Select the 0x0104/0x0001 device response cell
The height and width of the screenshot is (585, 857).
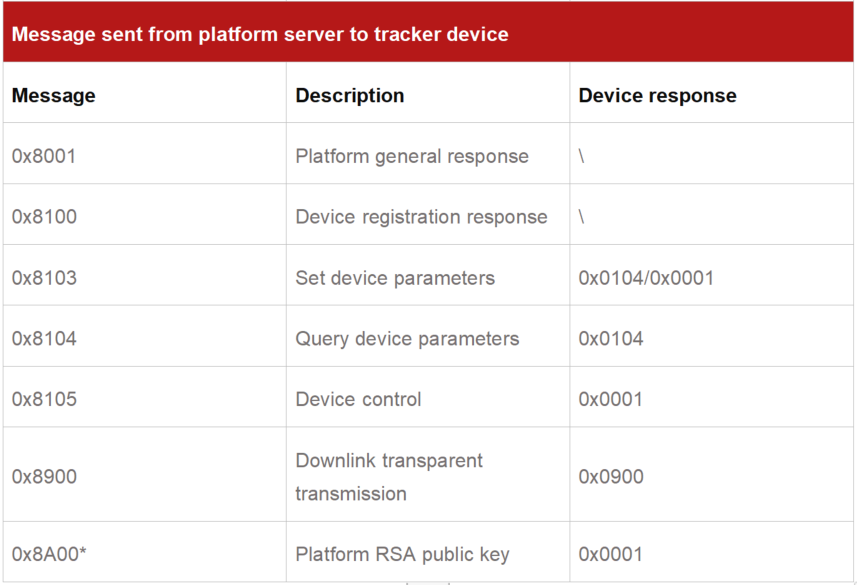[x=646, y=278]
